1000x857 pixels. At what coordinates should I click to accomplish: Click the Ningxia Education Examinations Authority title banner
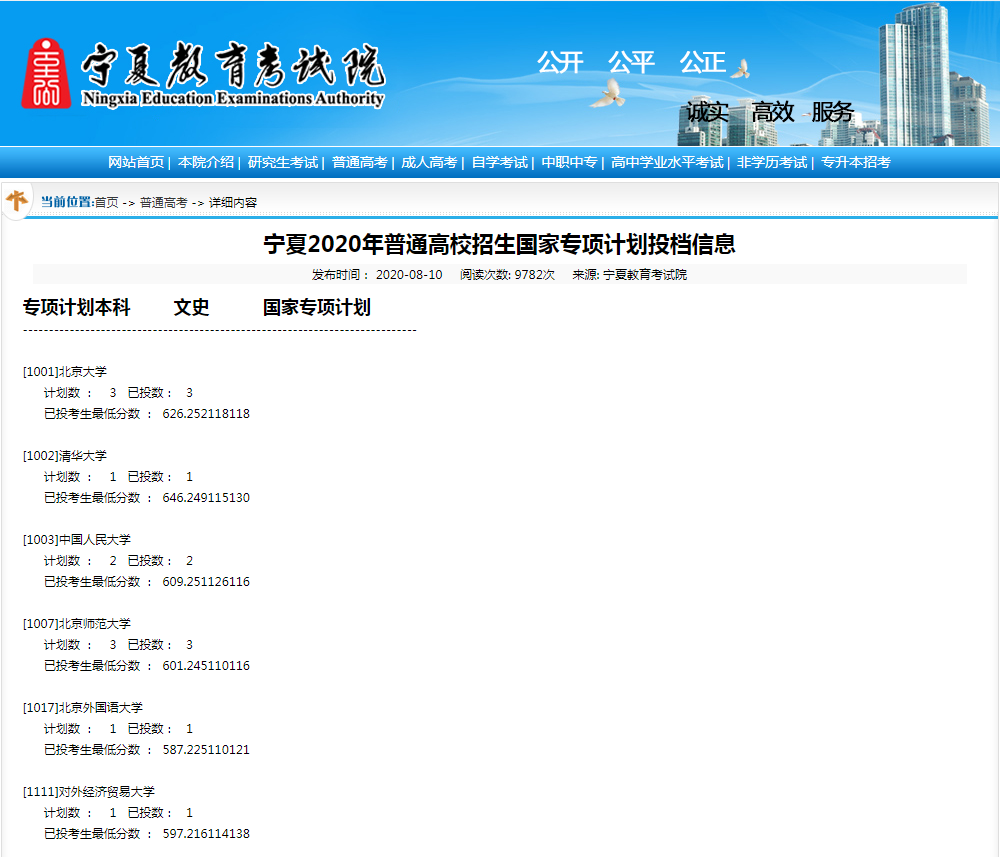(x=233, y=73)
